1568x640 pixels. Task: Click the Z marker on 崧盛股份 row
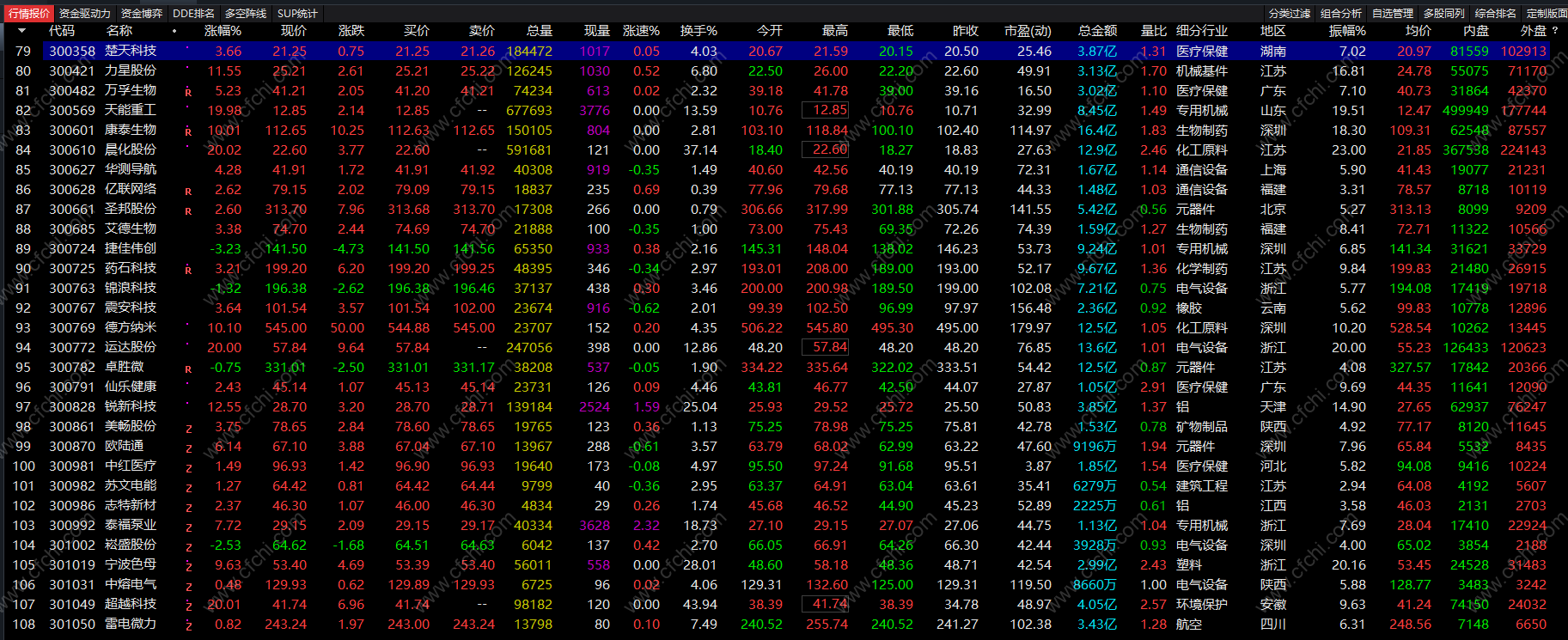pos(188,546)
